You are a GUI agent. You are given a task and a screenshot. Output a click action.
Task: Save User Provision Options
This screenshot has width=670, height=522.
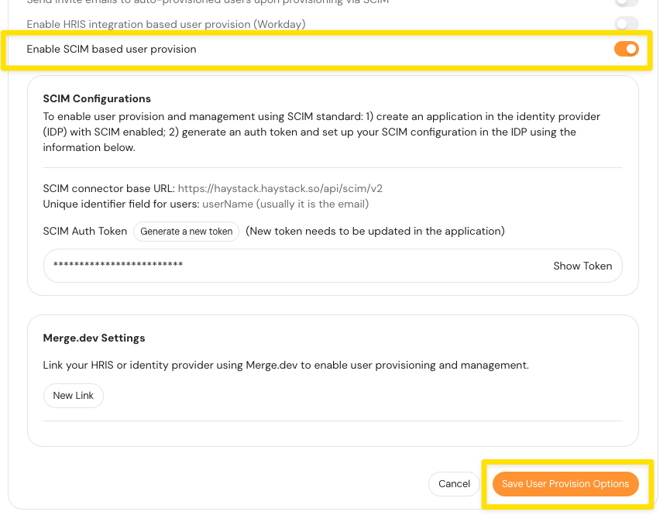pyautogui.click(x=565, y=484)
